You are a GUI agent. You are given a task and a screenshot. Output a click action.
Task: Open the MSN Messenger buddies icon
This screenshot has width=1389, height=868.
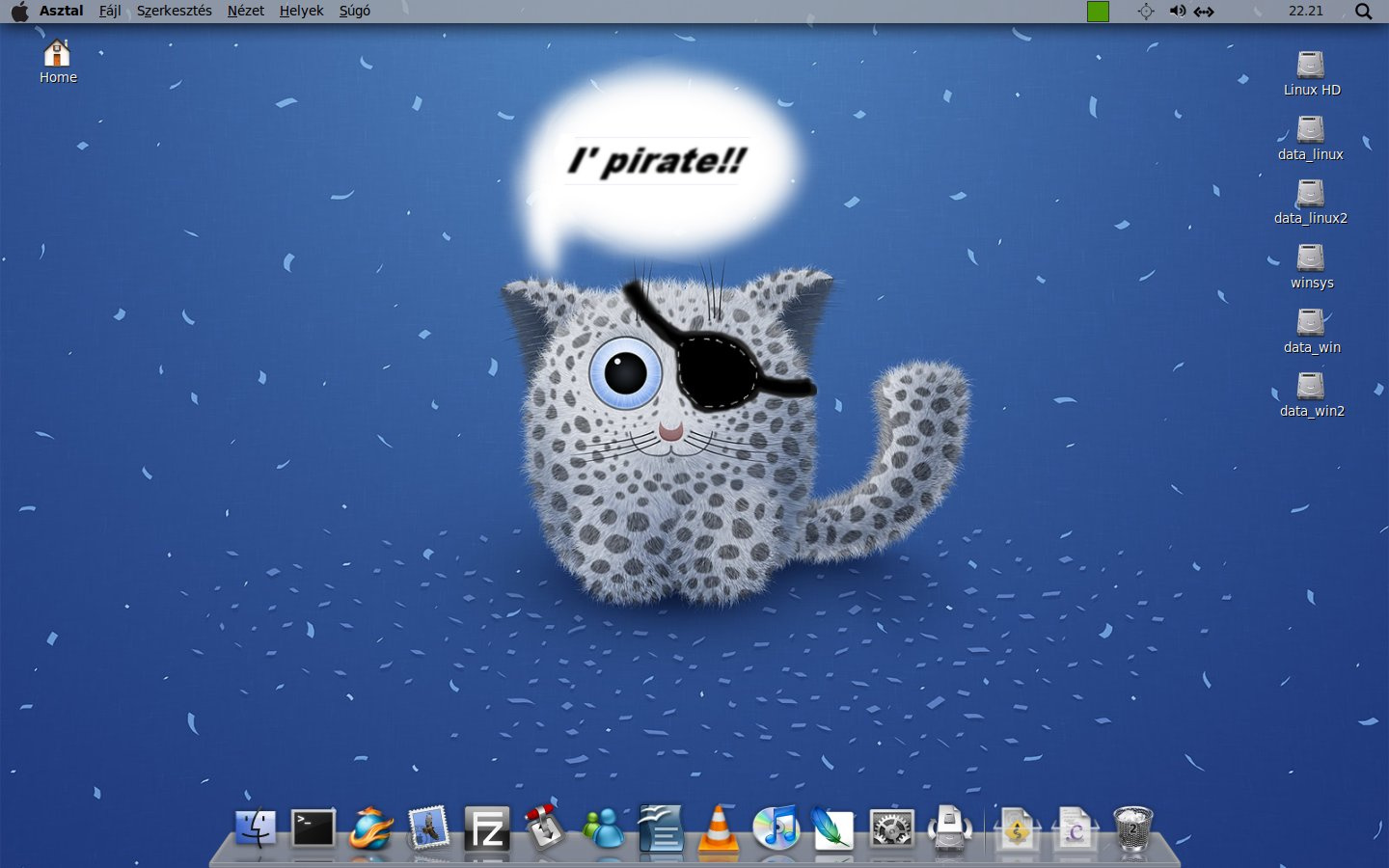[603, 828]
